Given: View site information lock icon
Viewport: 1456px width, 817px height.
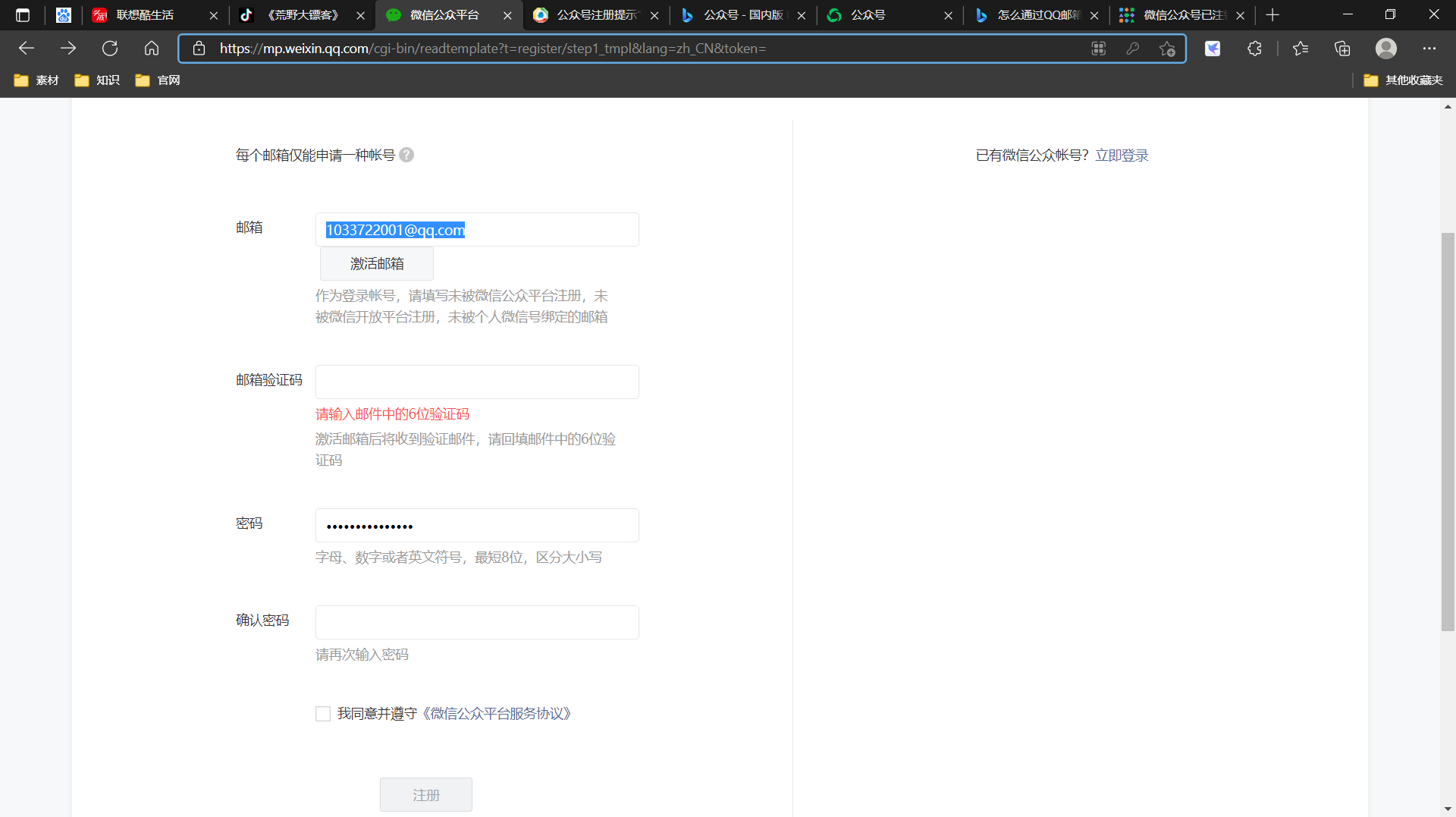Looking at the screenshot, I should [199, 49].
